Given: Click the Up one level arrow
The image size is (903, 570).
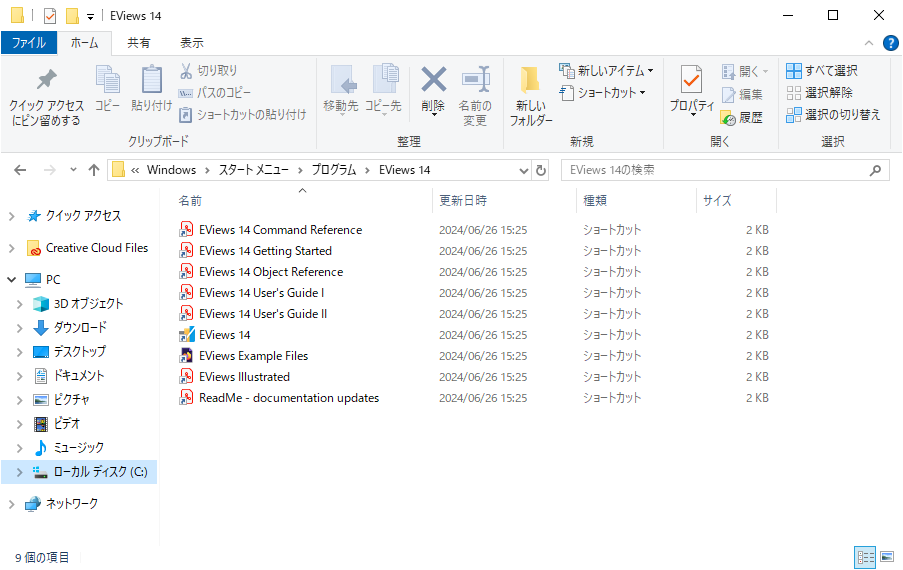Looking at the screenshot, I should (x=93, y=170).
